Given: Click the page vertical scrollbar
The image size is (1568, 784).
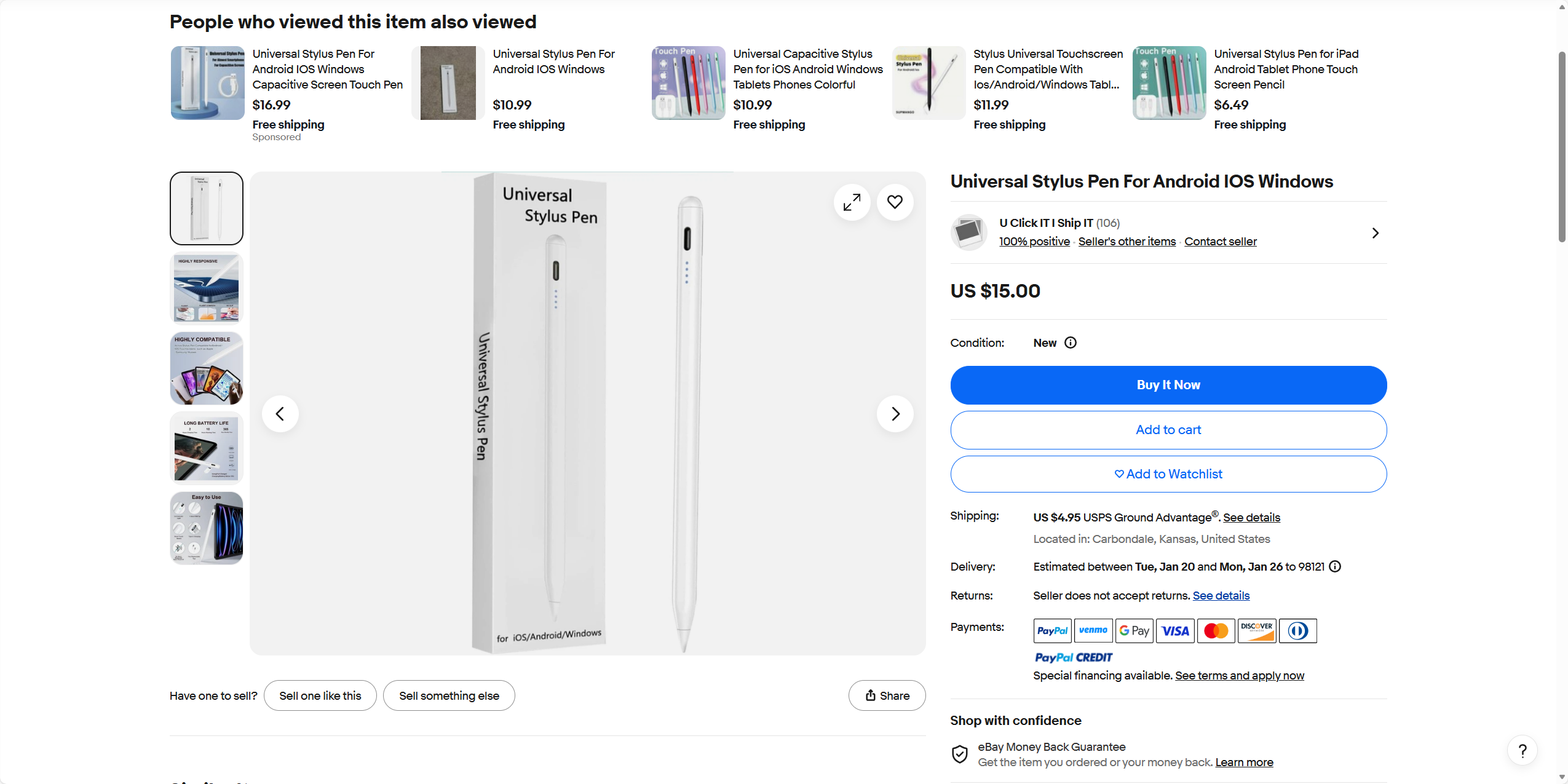Looking at the screenshot, I should click(1561, 148).
